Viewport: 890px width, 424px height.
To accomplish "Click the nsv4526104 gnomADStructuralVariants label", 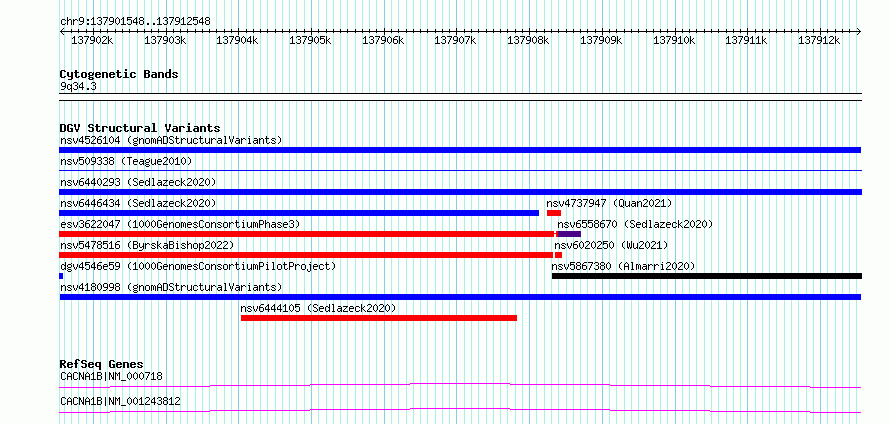I will coord(171,140).
